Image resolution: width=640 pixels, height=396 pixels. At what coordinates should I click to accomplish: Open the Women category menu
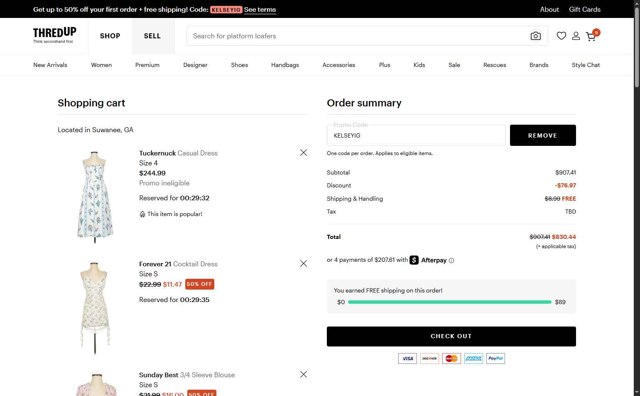101,65
